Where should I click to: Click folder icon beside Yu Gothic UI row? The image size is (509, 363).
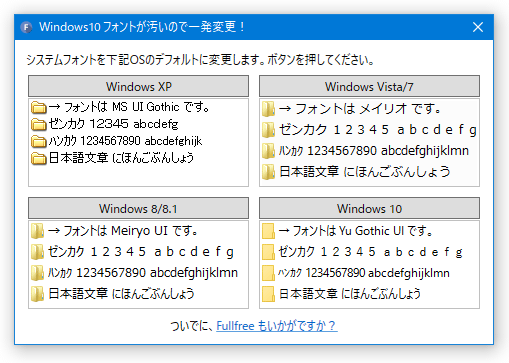click(268, 231)
